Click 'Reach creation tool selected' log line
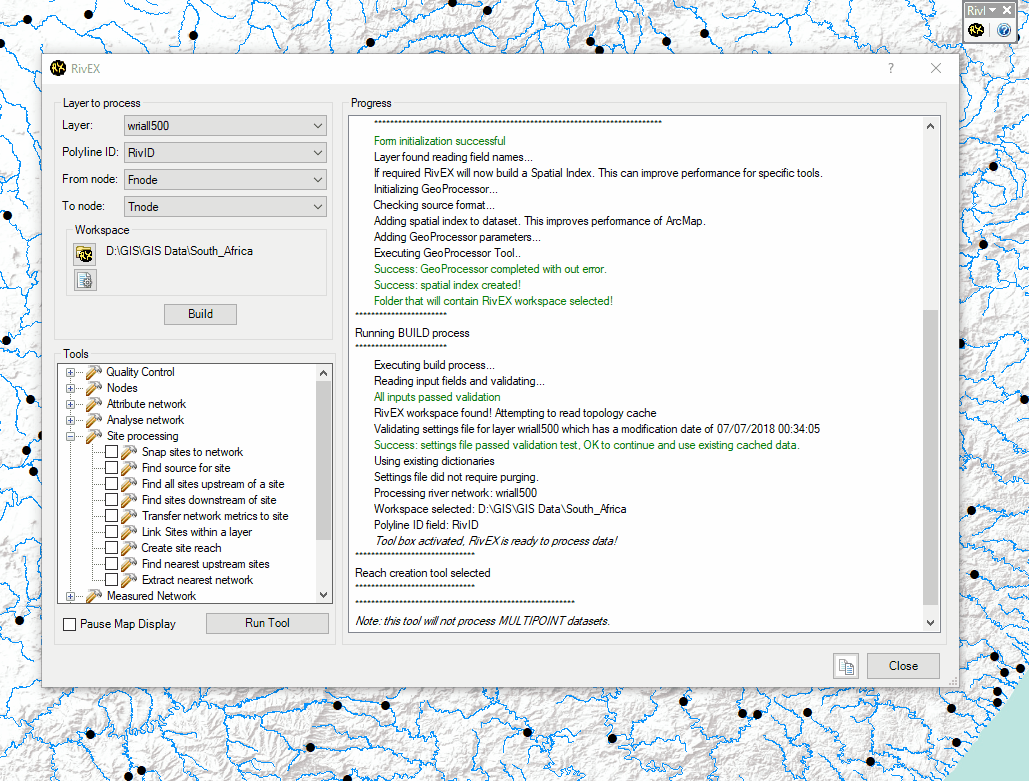The width and height of the screenshot is (1029, 781). pyautogui.click(x=423, y=573)
